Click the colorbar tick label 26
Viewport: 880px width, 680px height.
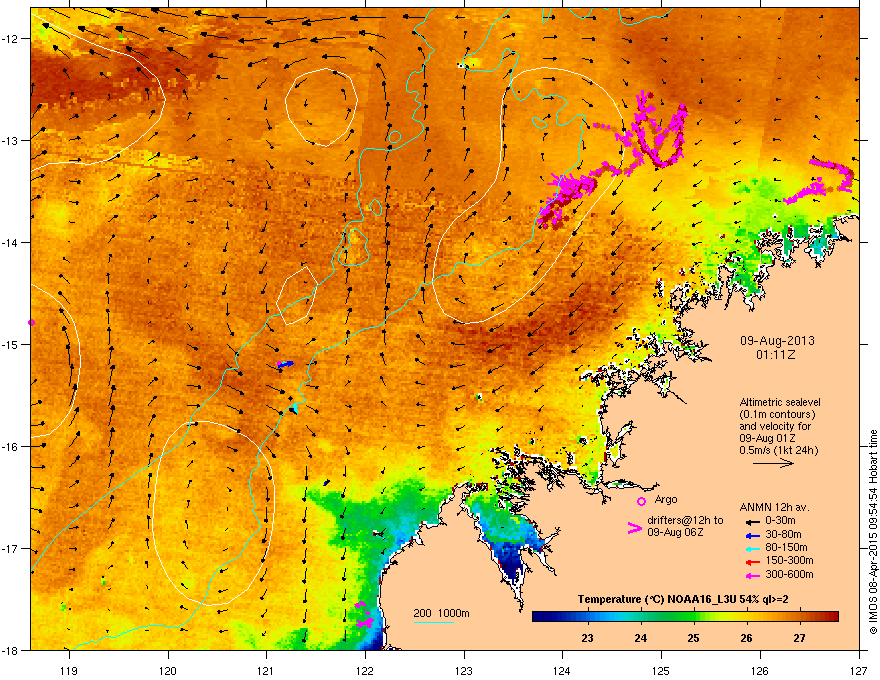point(746,638)
